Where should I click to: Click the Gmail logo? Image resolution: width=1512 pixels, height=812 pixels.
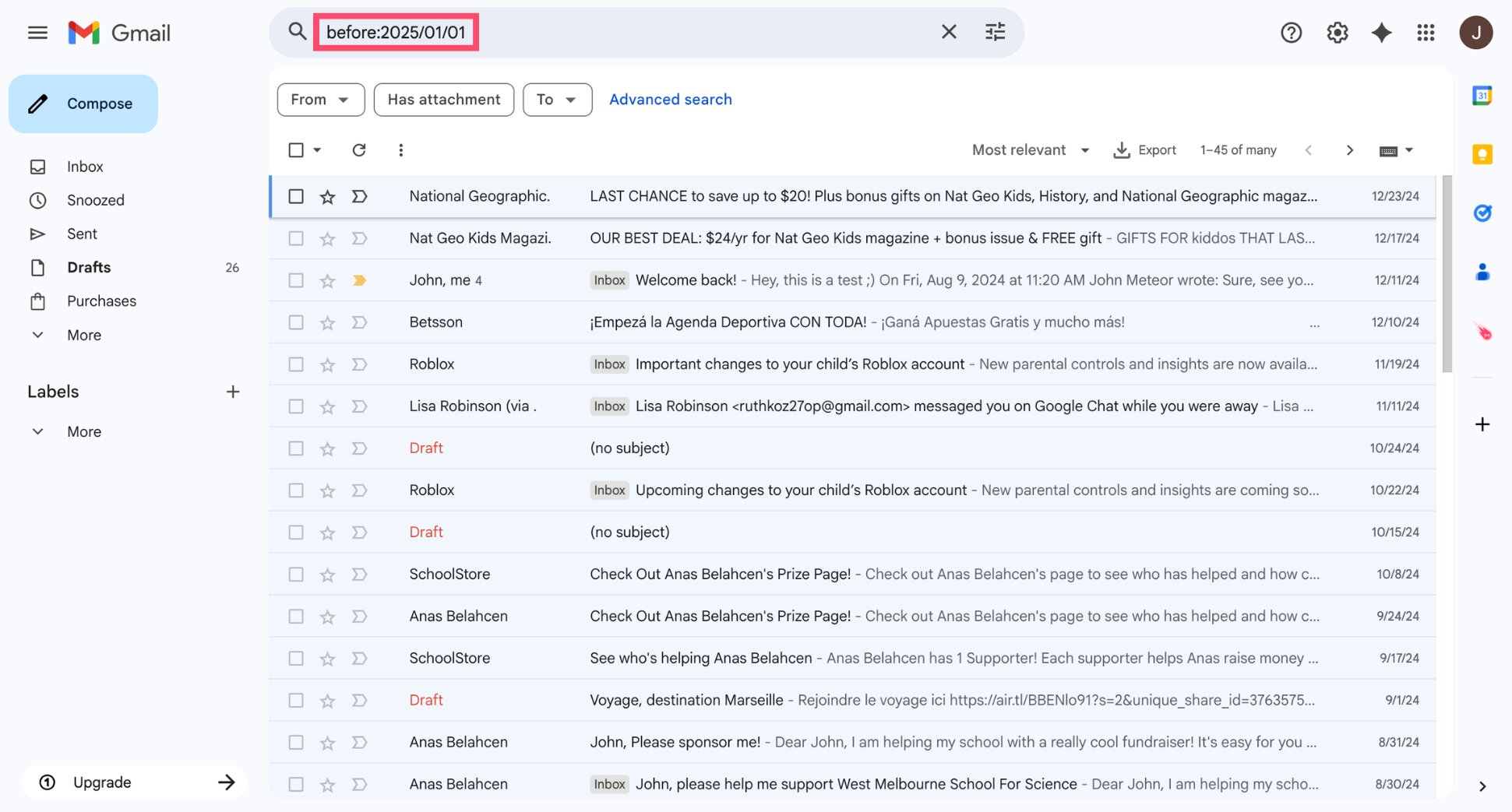(119, 33)
